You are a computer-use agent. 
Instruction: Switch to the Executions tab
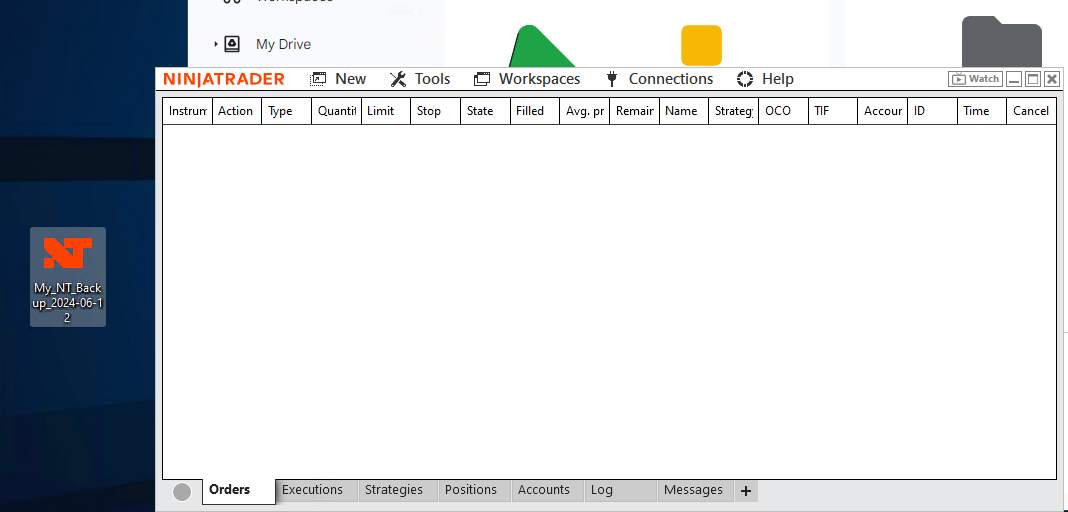[x=312, y=490]
